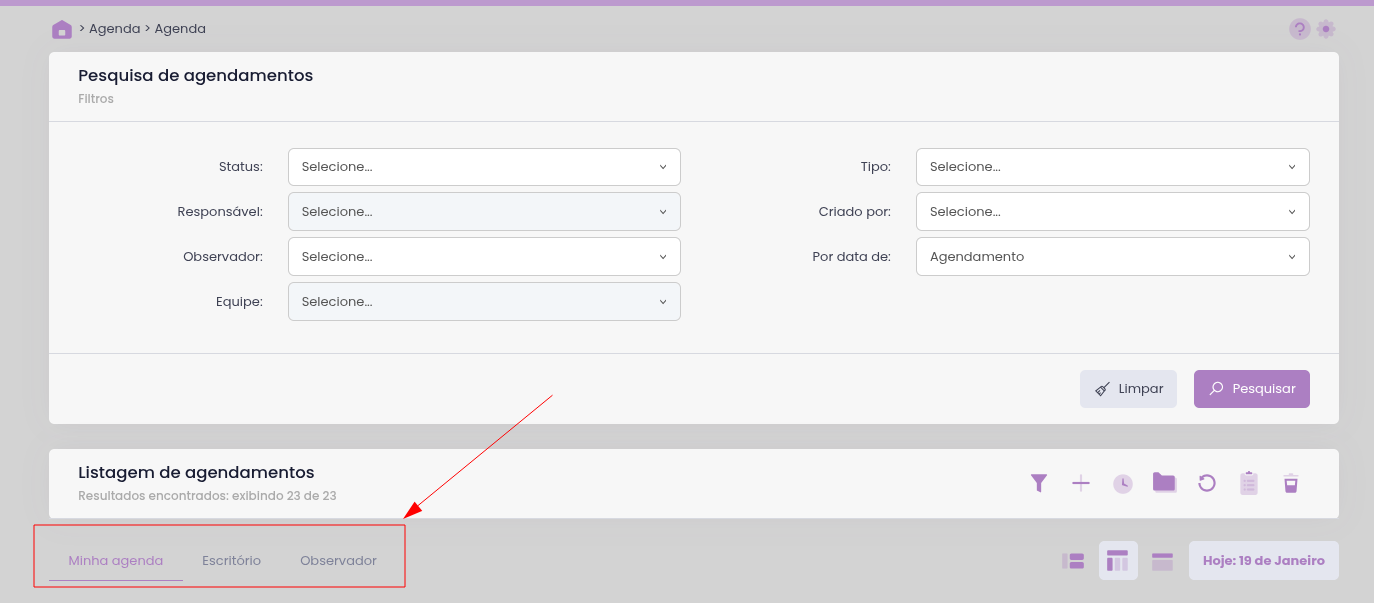Open the help question mark icon
This screenshot has height=603, width=1374.
click(x=1299, y=29)
